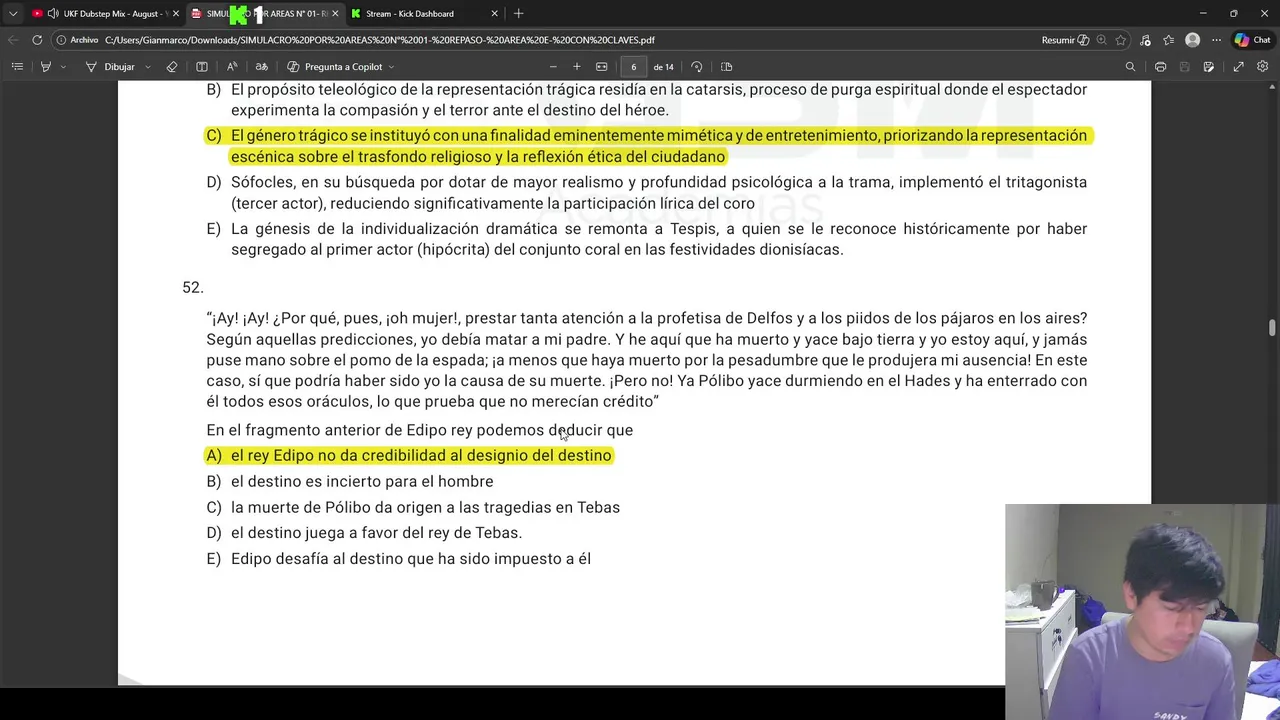Activate the Dibujar drawing tool
The width and height of the screenshot is (1280, 720).
point(111,67)
